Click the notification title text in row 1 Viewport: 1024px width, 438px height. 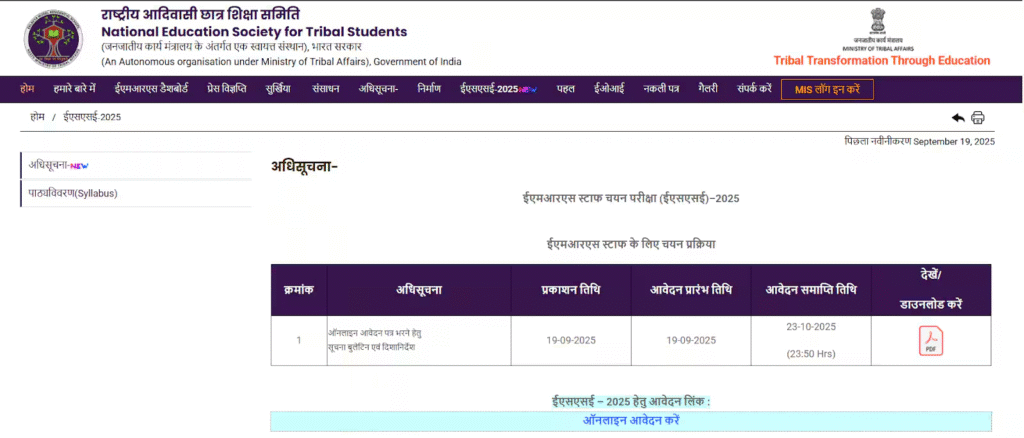(x=380, y=339)
